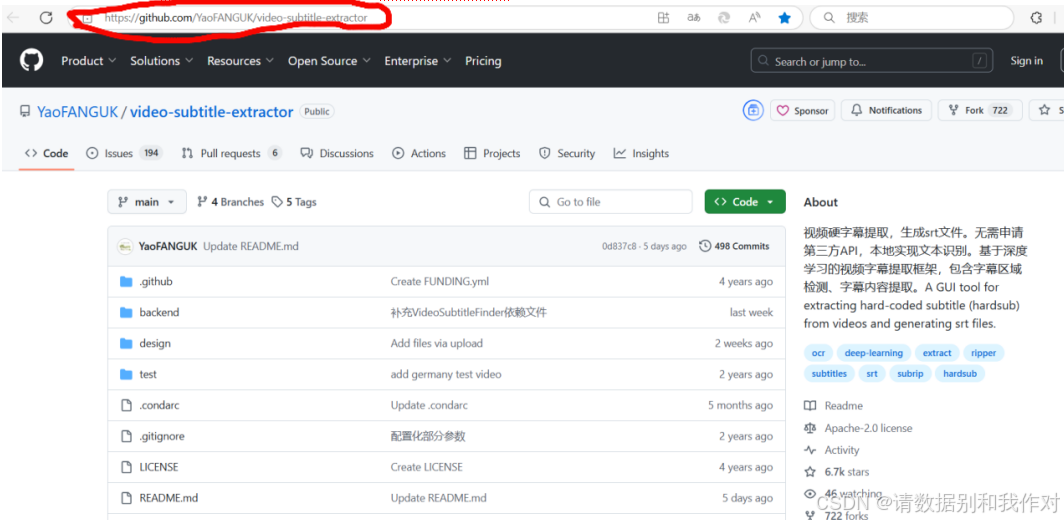
Task: Open the Actions tab
Action: click(419, 153)
